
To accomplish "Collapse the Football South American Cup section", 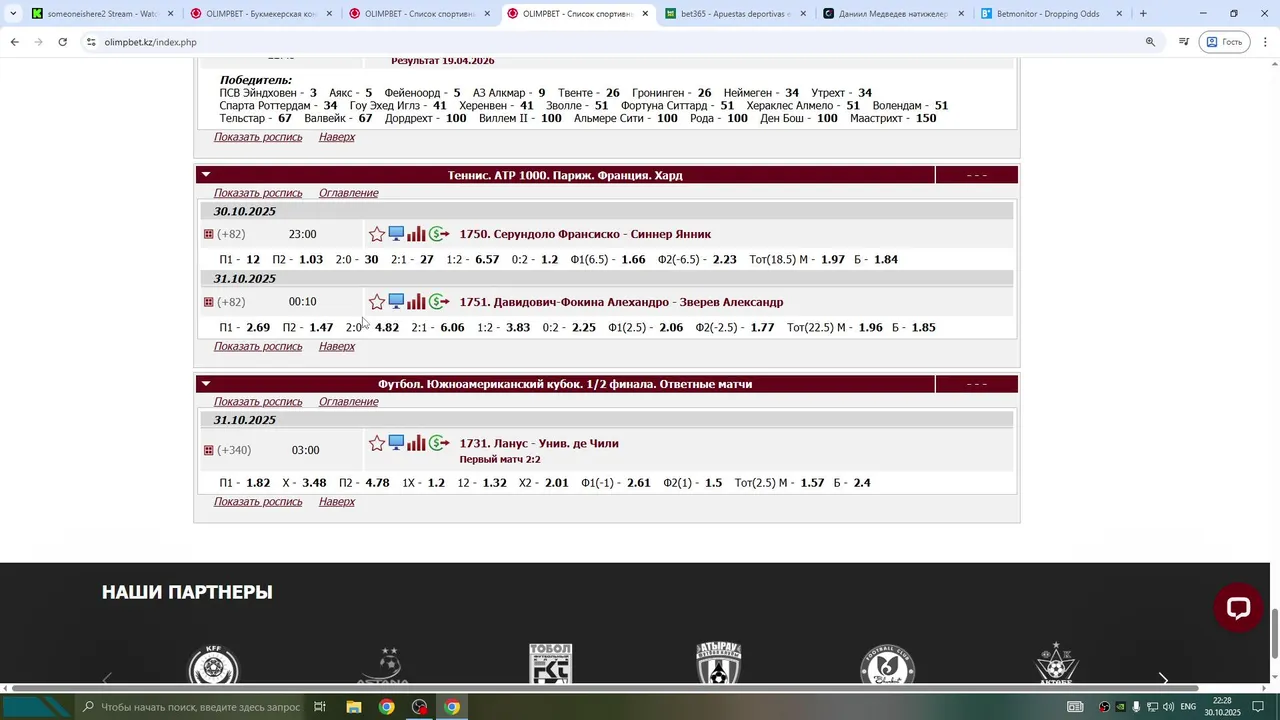I will pos(206,384).
